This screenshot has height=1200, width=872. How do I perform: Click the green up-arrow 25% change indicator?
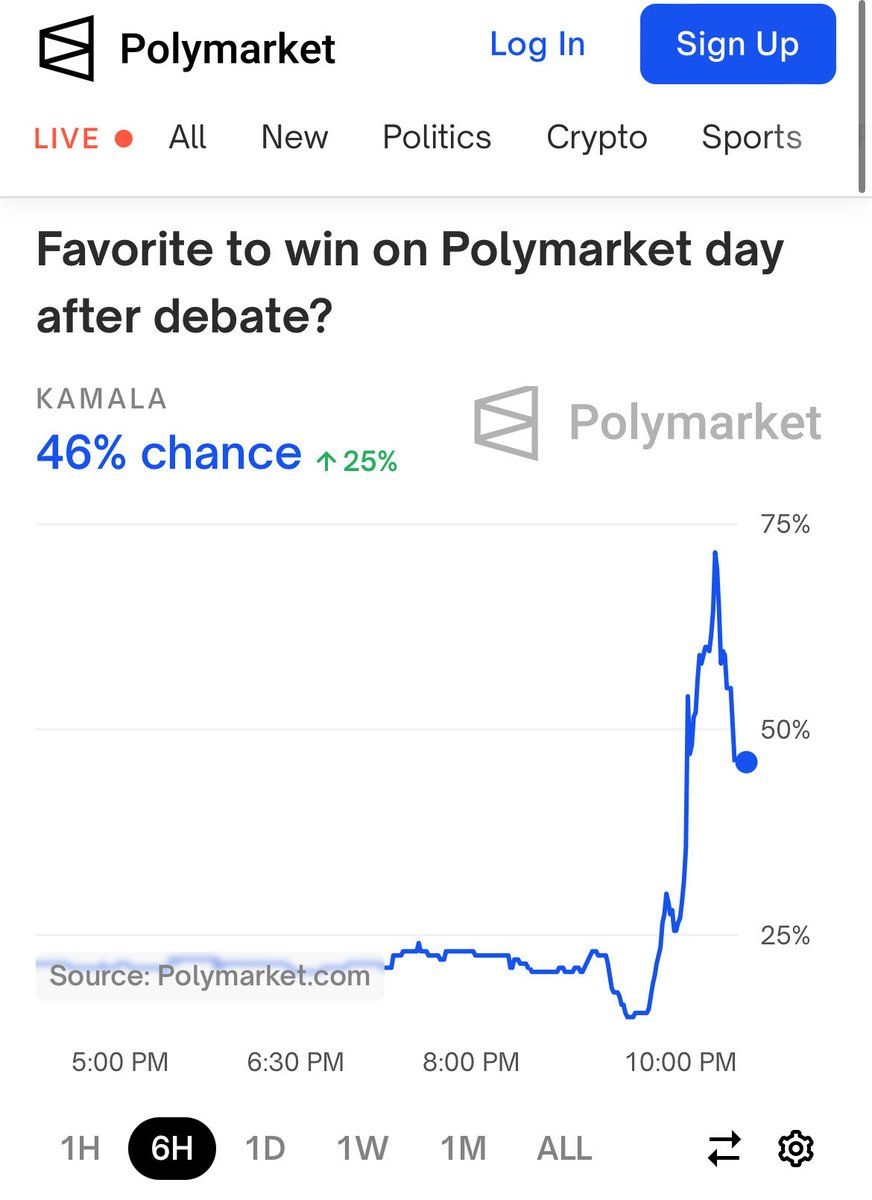click(x=357, y=461)
